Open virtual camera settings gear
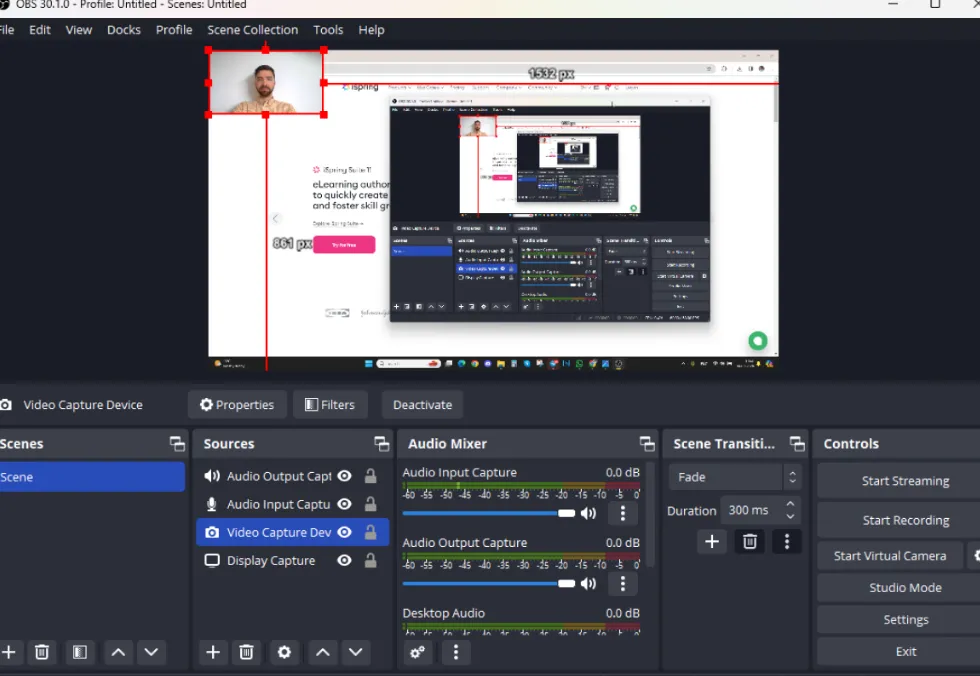The height and width of the screenshot is (676, 980). 975,556
